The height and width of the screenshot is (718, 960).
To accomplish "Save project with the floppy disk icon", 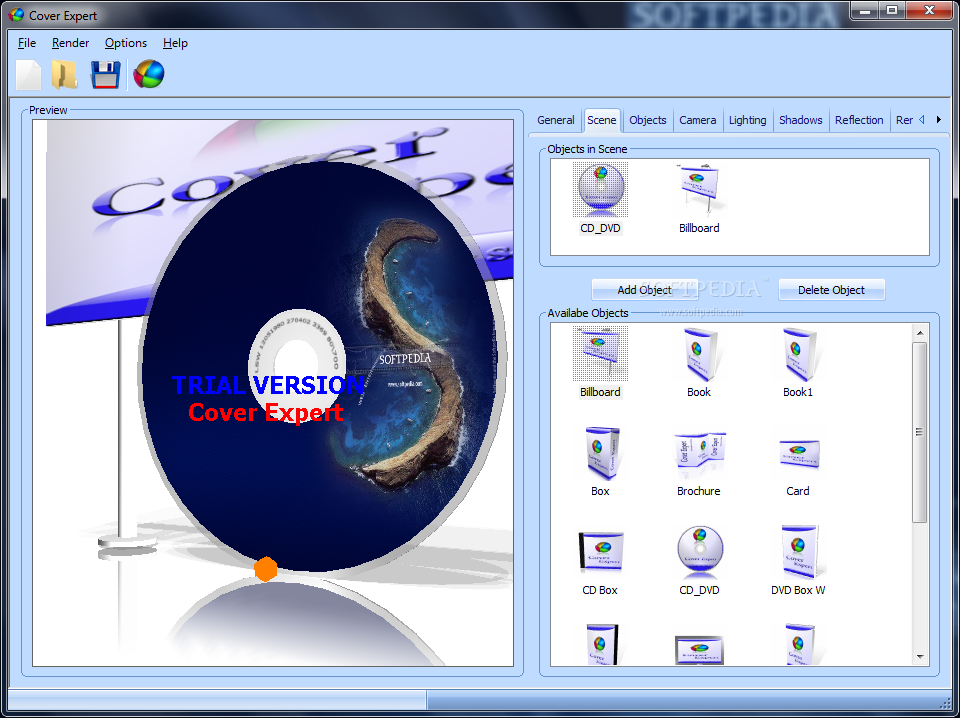I will (x=105, y=75).
